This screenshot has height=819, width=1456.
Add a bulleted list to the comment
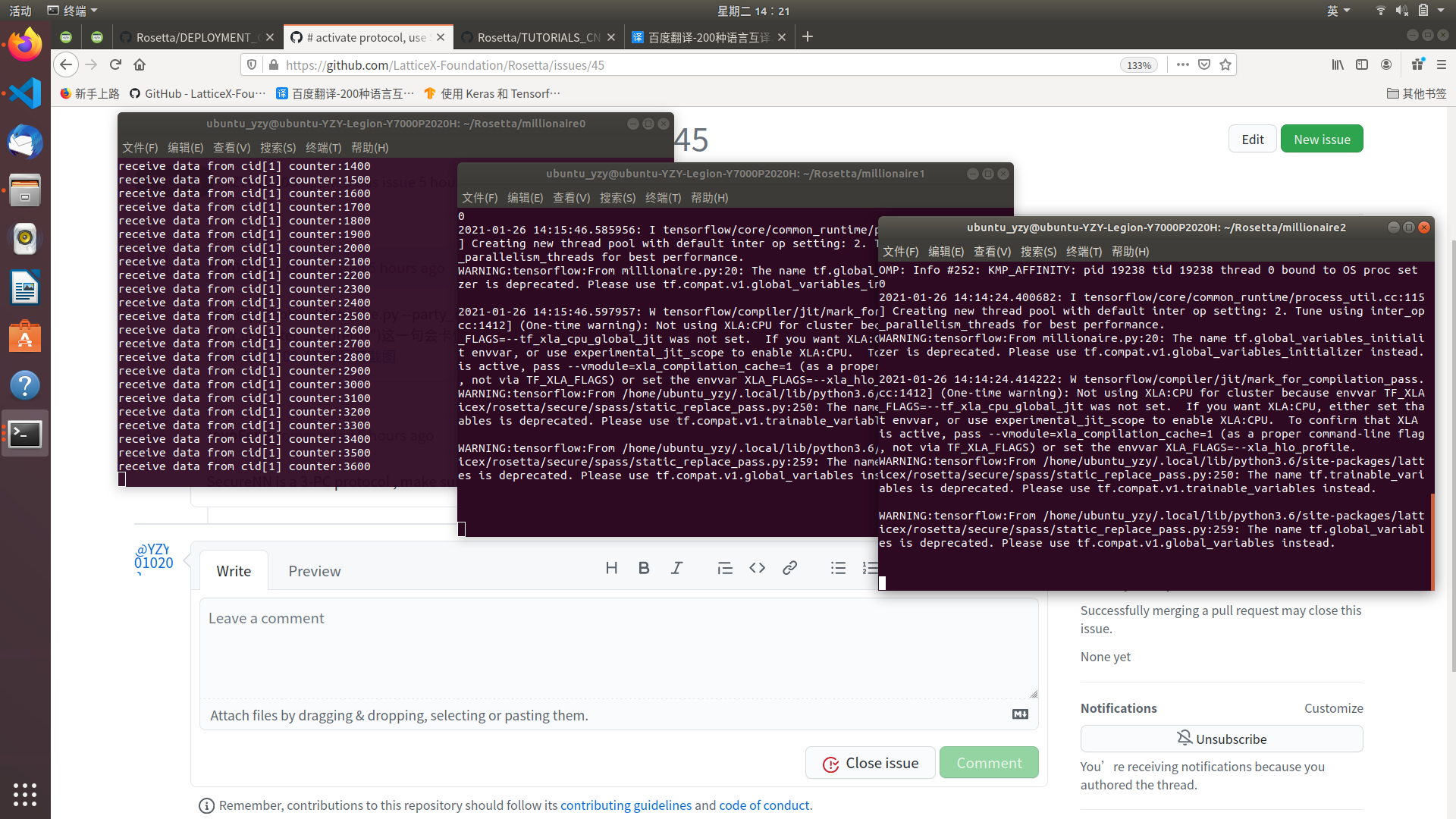coord(838,568)
